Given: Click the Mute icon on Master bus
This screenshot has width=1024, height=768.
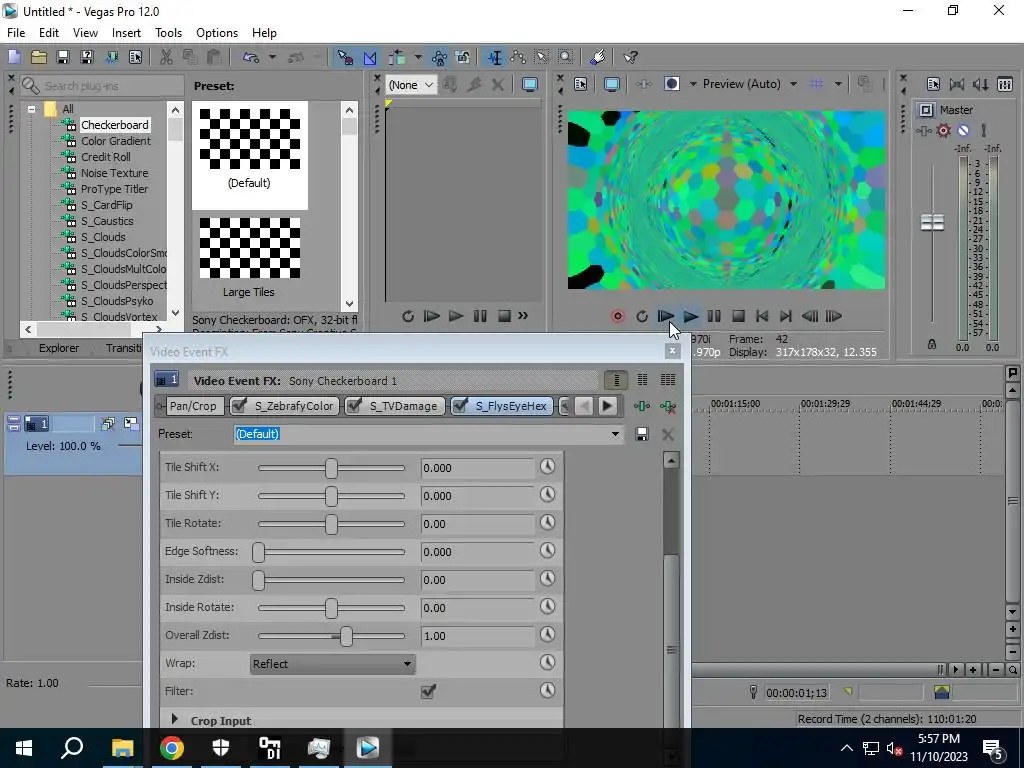Looking at the screenshot, I should [963, 131].
